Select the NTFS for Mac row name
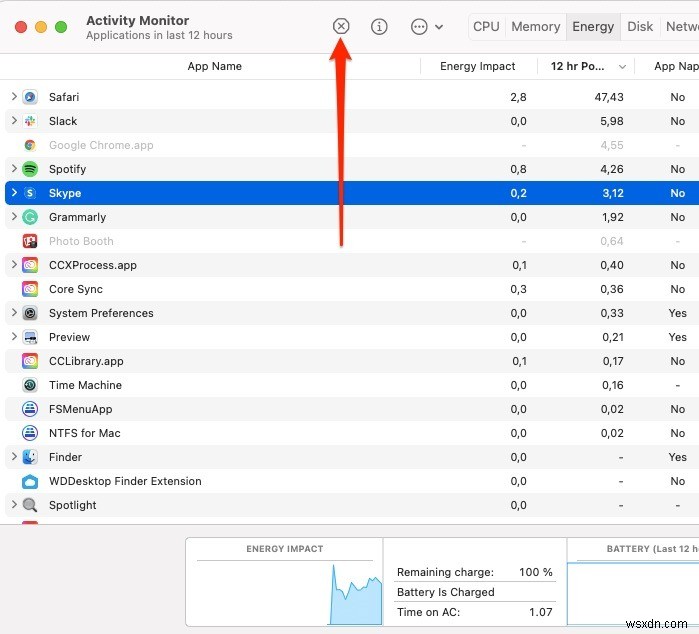The width and height of the screenshot is (699, 634). (x=85, y=433)
